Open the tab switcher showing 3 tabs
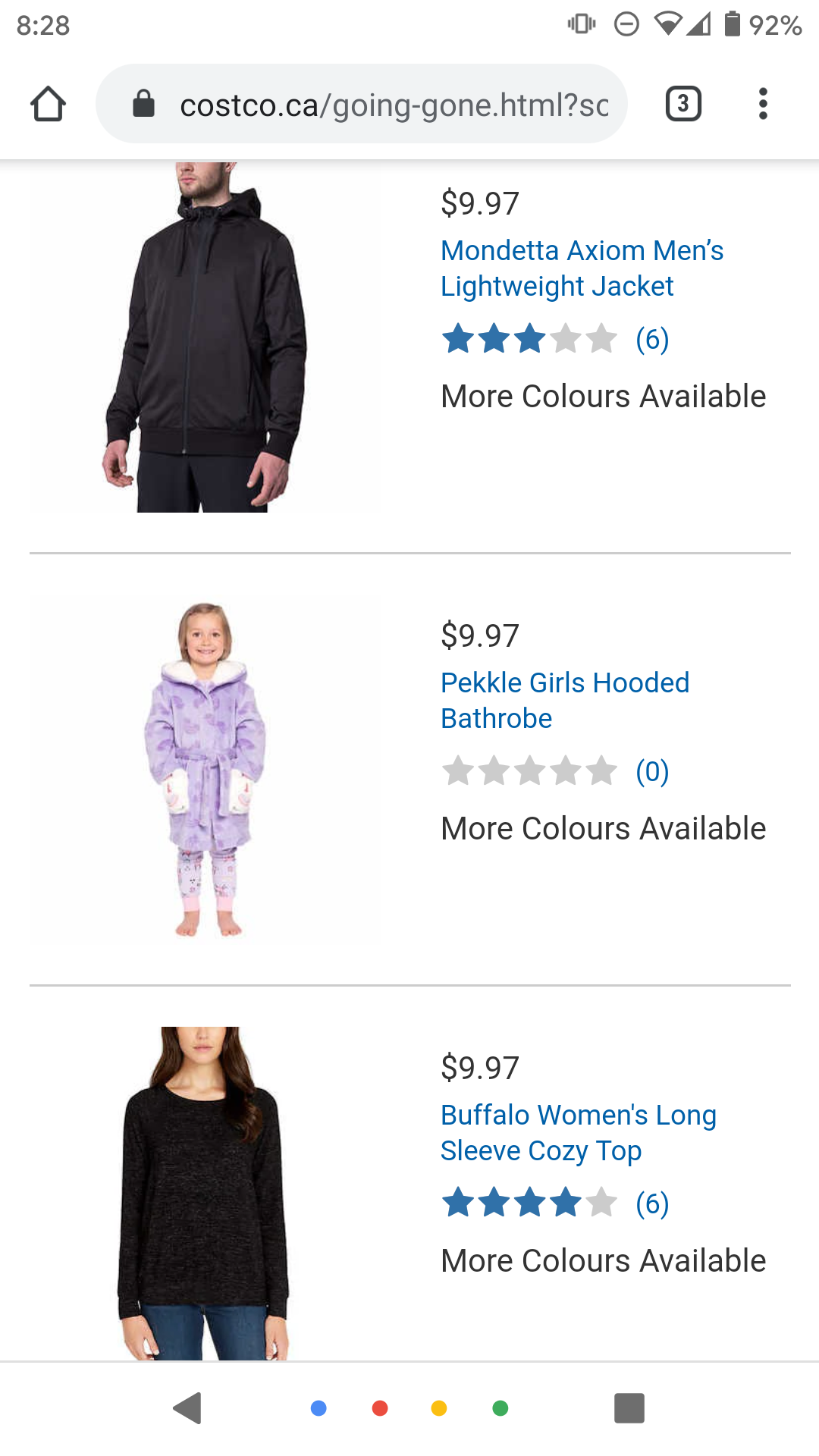819x1456 pixels. click(683, 104)
